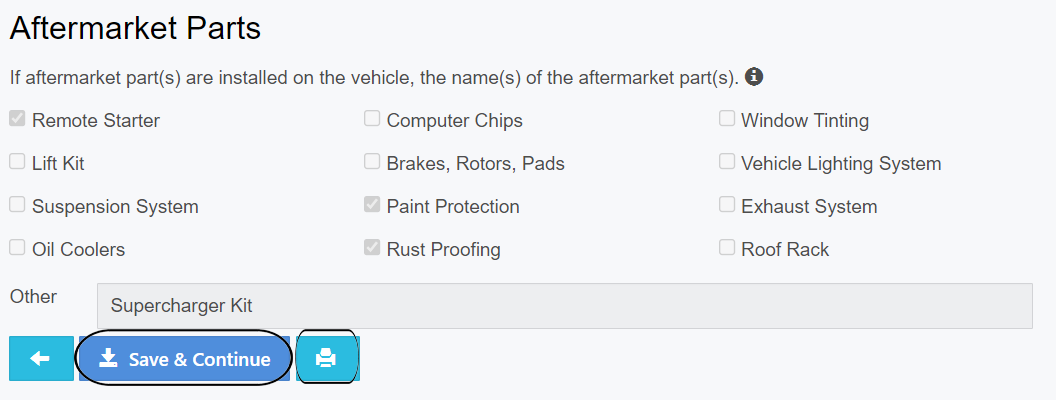Tick the Exhaust System checkbox
Viewport: 1056px width, 400px height.
pos(727,205)
